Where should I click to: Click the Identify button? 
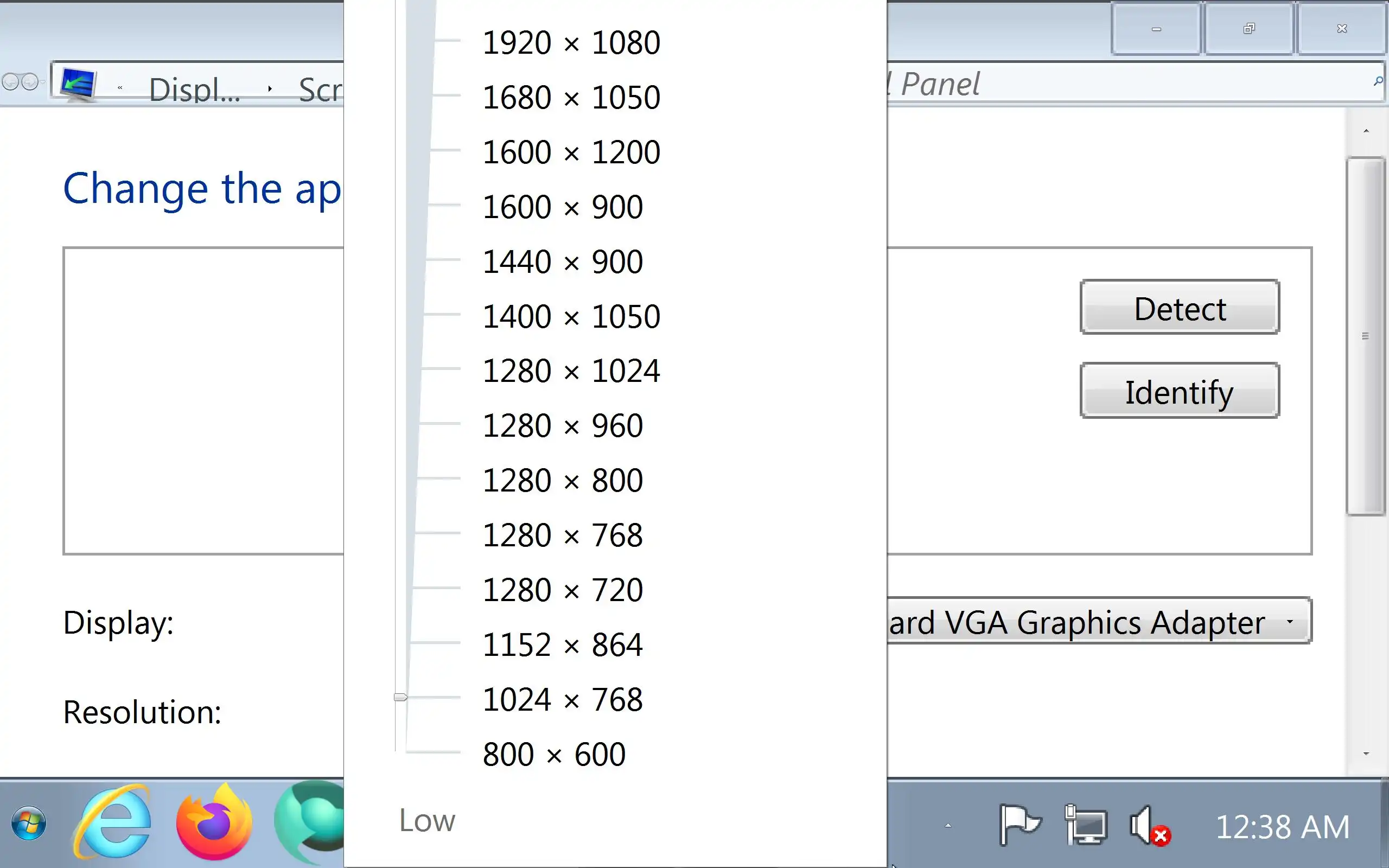[1179, 392]
